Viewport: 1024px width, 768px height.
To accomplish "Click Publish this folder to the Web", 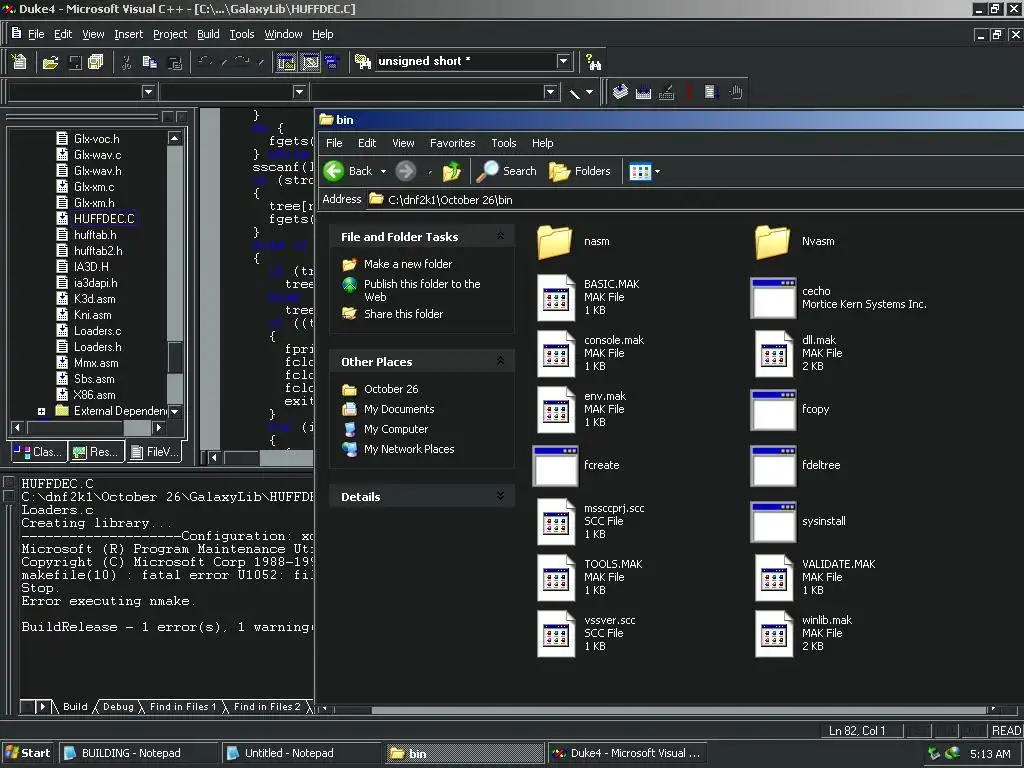I will (422, 291).
